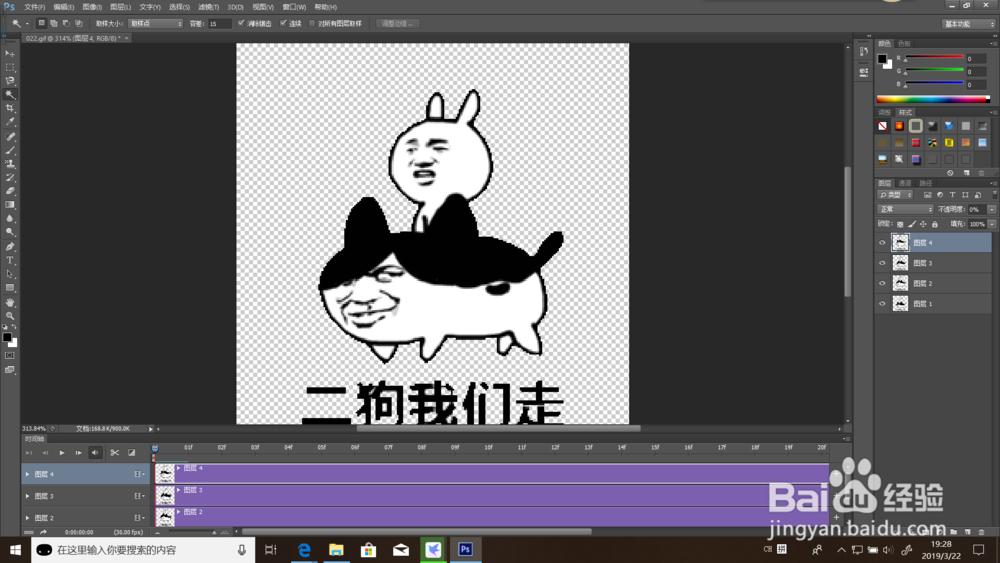Click lock transparent pixels icon

tap(900, 224)
